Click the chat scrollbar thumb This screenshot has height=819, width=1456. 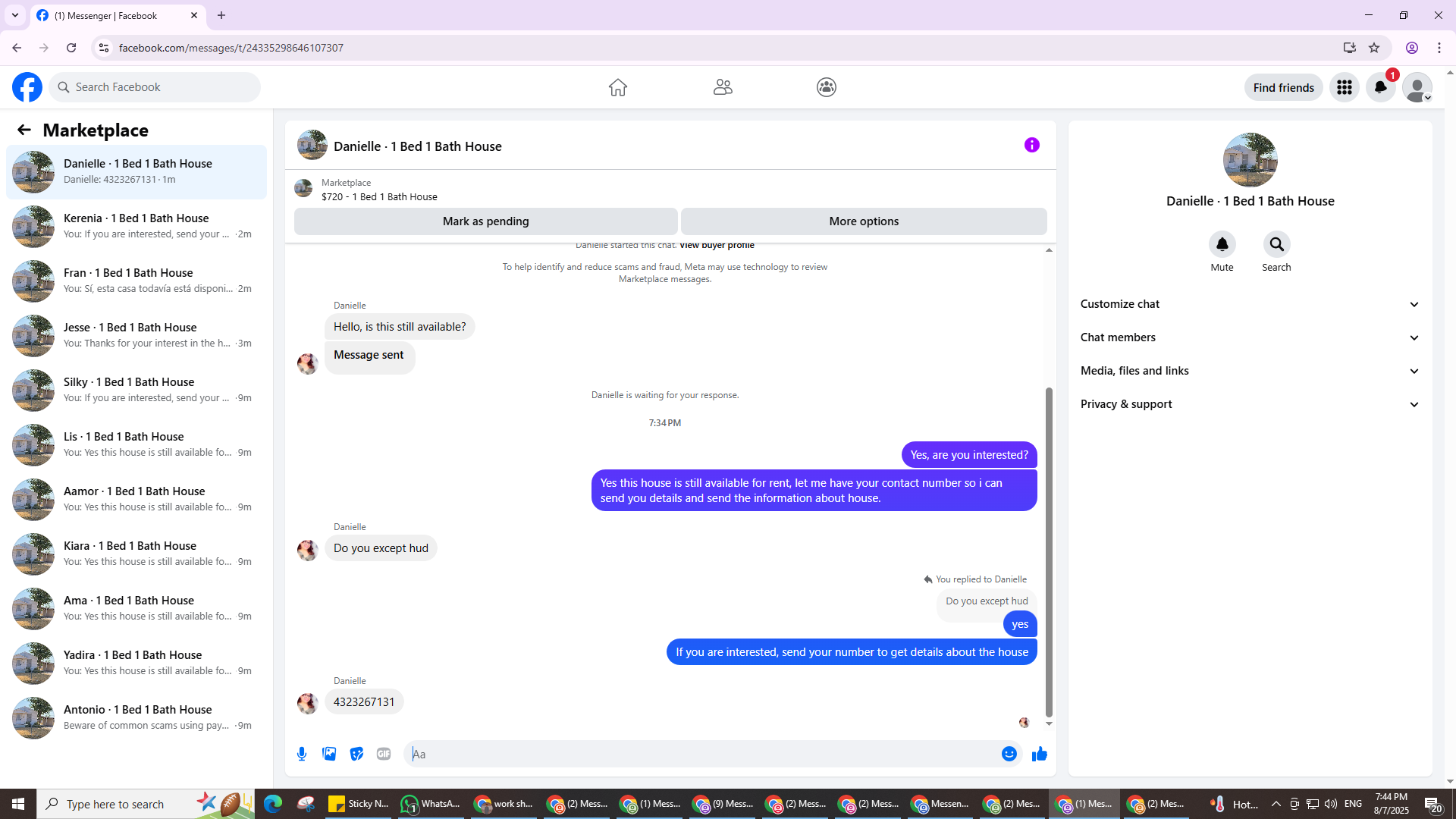1049,551
